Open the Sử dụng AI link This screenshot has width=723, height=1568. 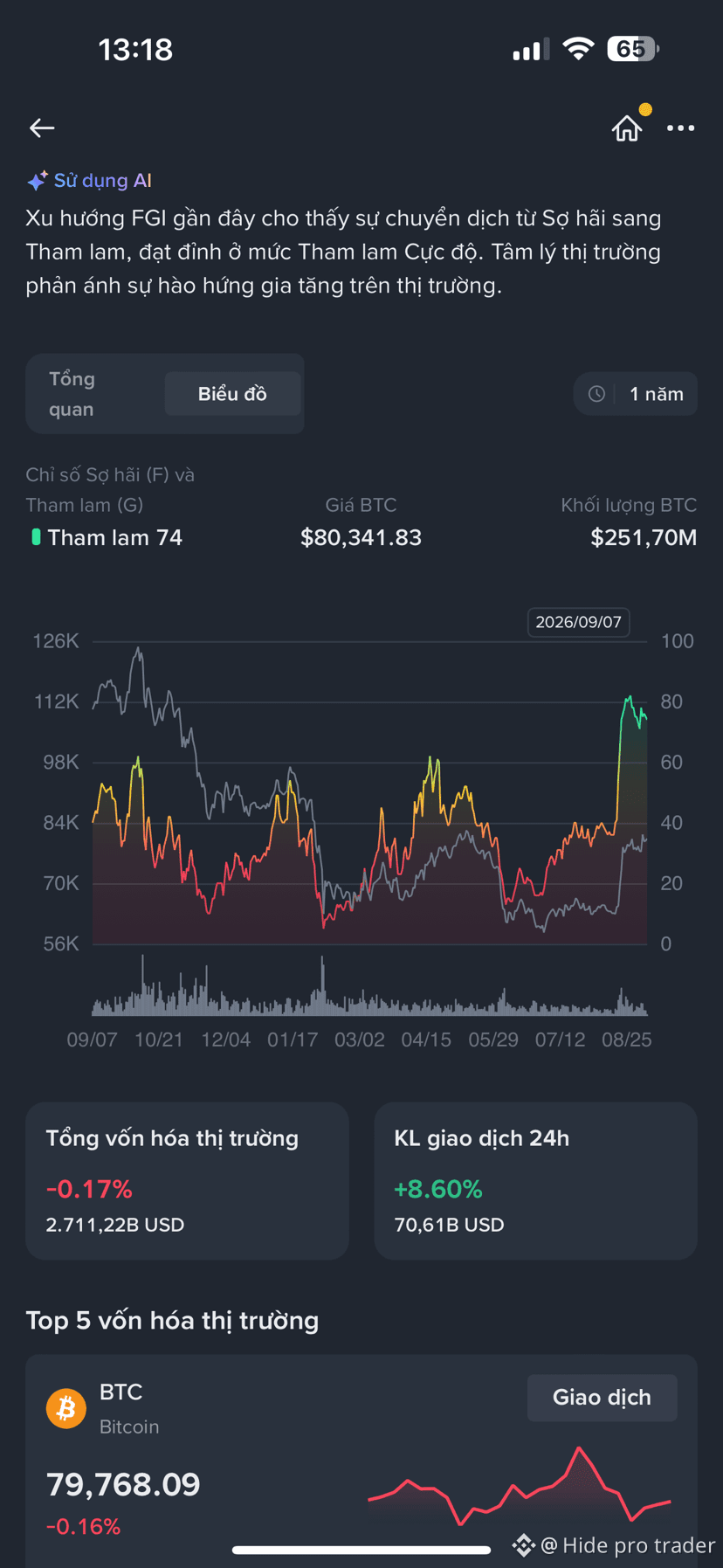[x=102, y=181]
